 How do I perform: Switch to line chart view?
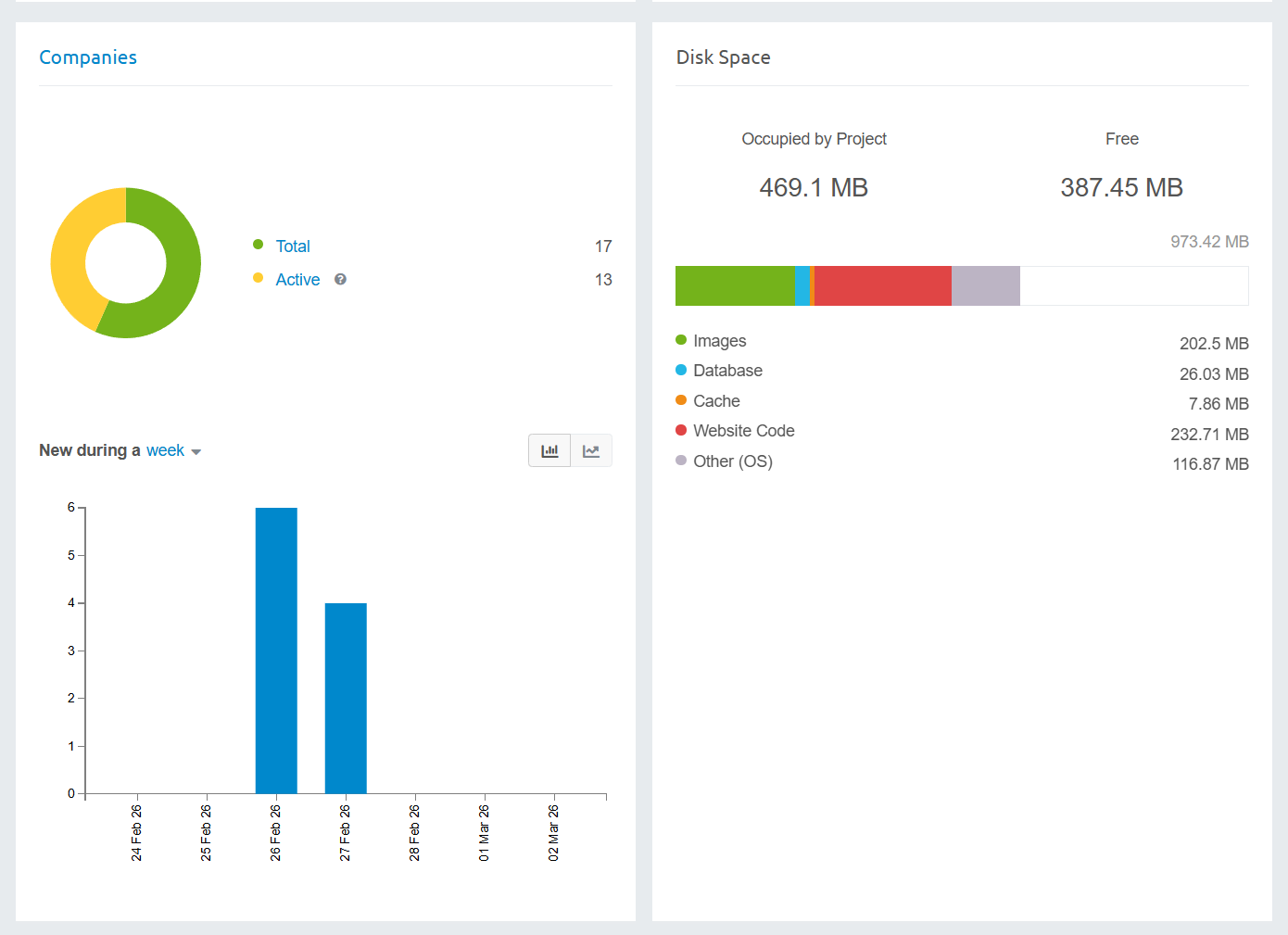[x=591, y=451]
